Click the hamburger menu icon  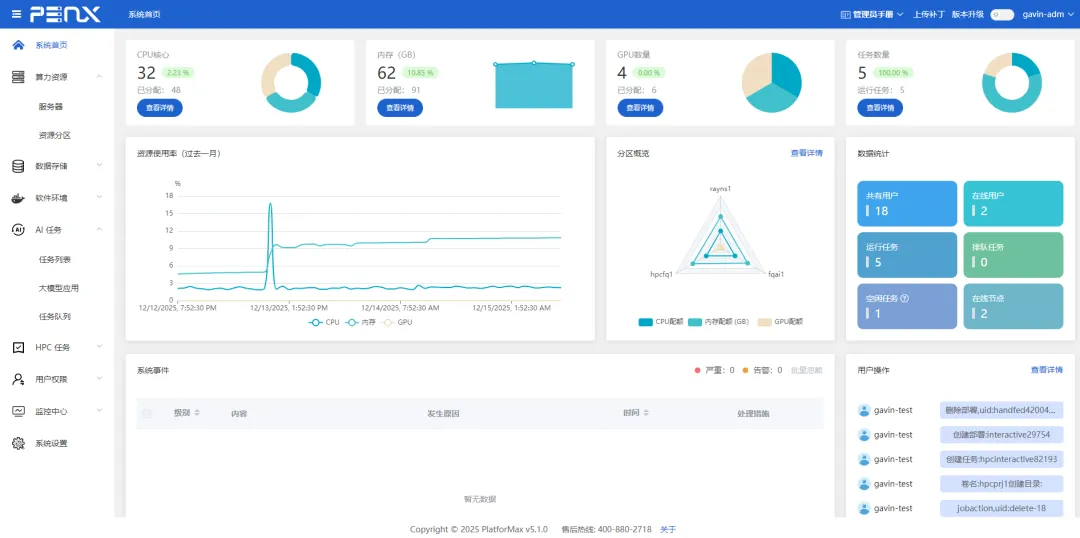coord(17,14)
